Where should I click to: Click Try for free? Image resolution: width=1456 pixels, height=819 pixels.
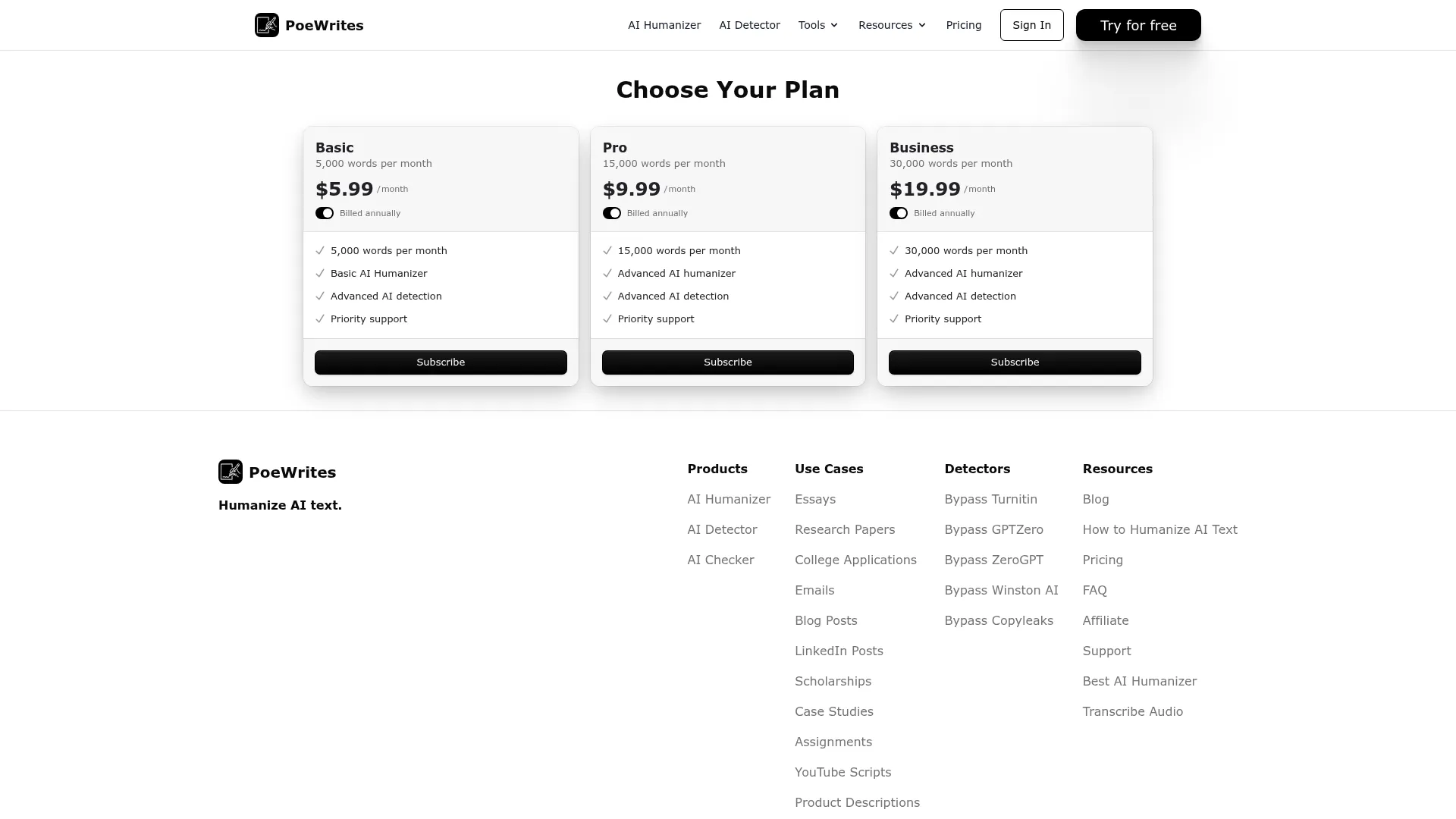1137,25
